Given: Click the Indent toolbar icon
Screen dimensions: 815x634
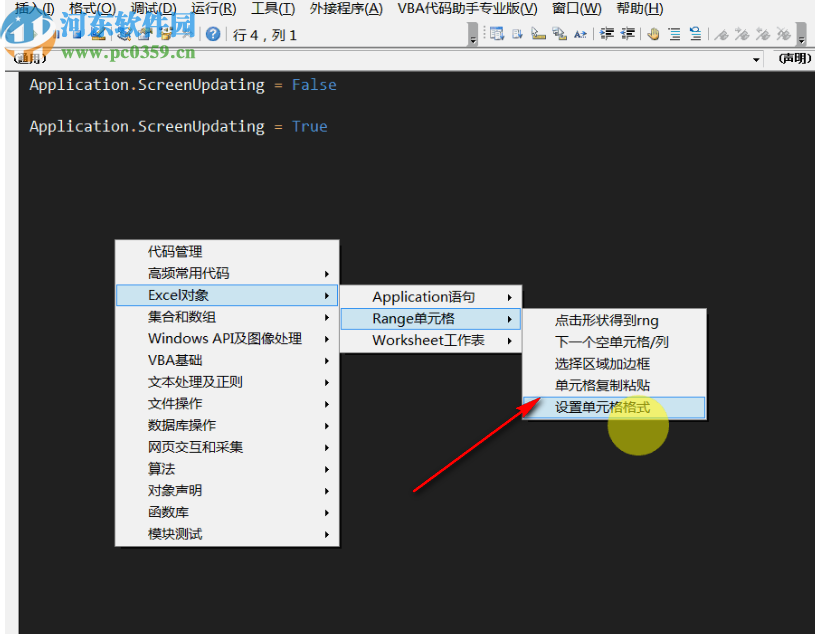Looking at the screenshot, I should [x=607, y=34].
